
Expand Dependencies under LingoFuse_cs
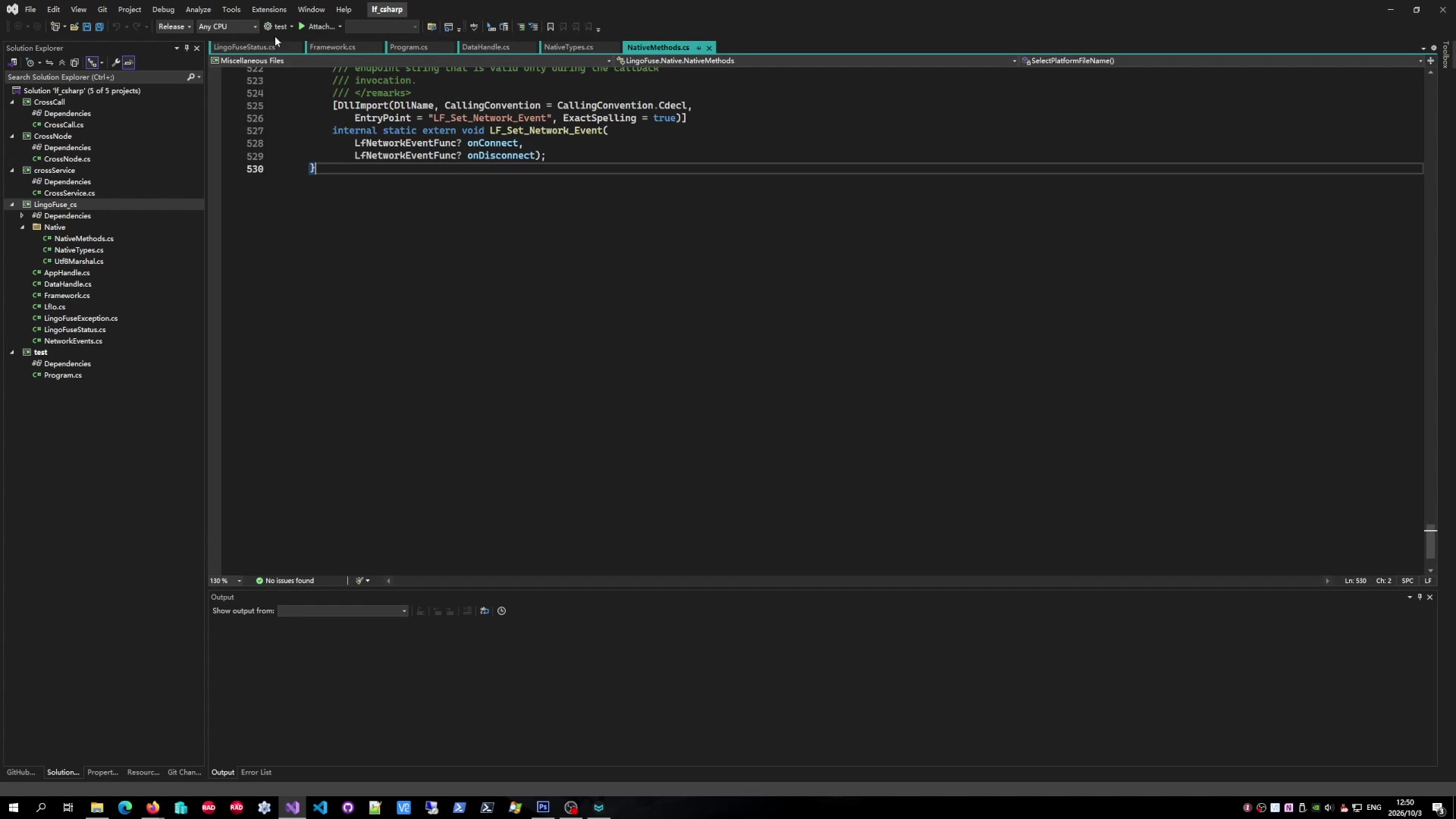point(22,216)
